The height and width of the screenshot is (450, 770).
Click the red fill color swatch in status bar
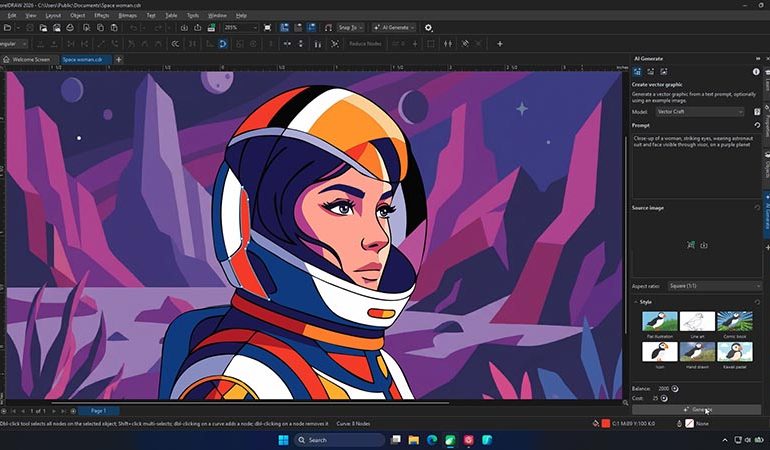pos(605,423)
